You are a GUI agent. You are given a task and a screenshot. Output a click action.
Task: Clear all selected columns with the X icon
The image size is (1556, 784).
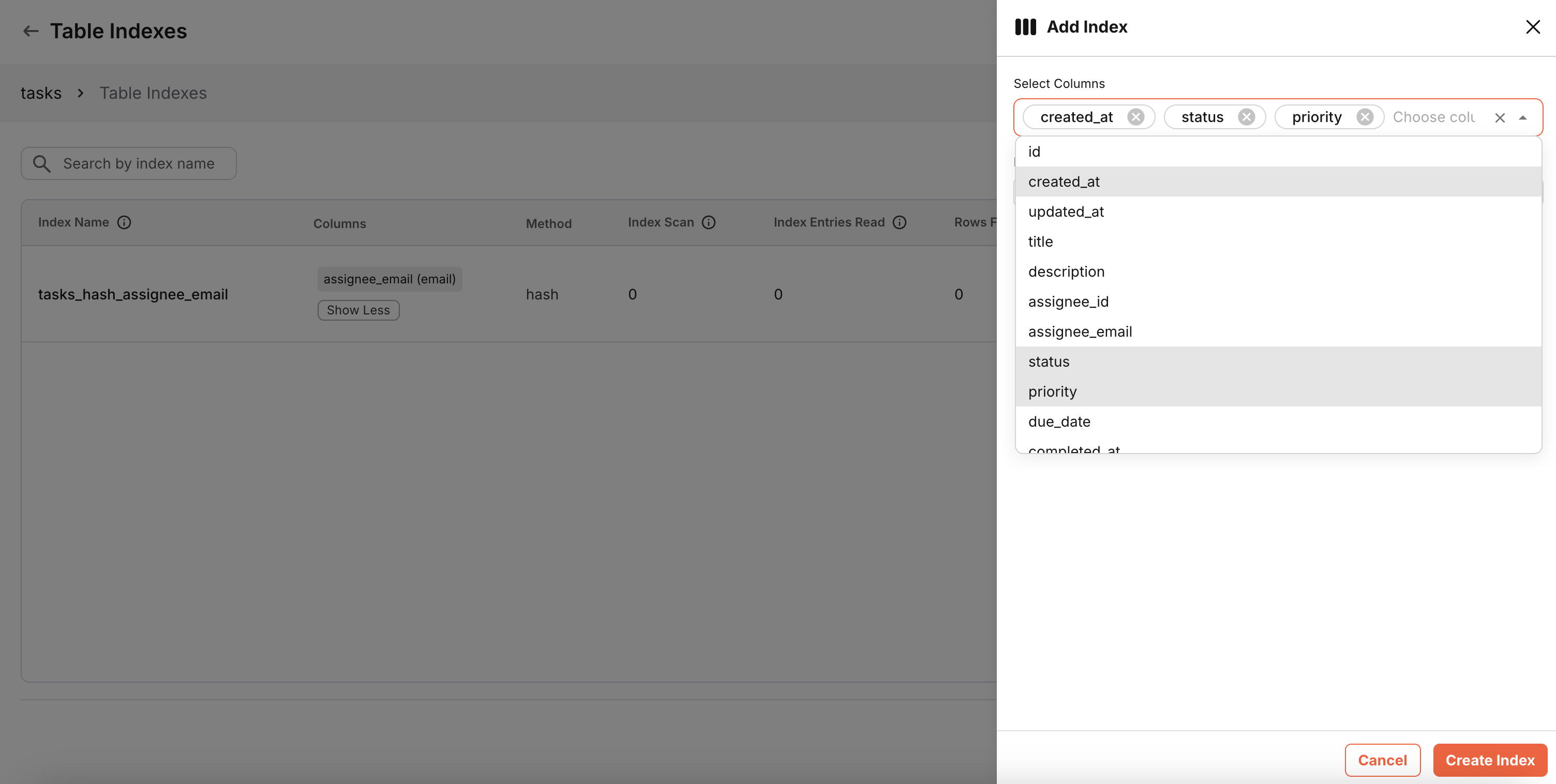tap(1500, 118)
